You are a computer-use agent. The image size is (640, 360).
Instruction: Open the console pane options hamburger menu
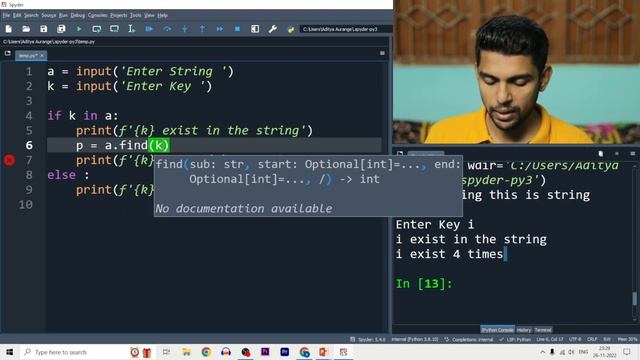coord(633,153)
